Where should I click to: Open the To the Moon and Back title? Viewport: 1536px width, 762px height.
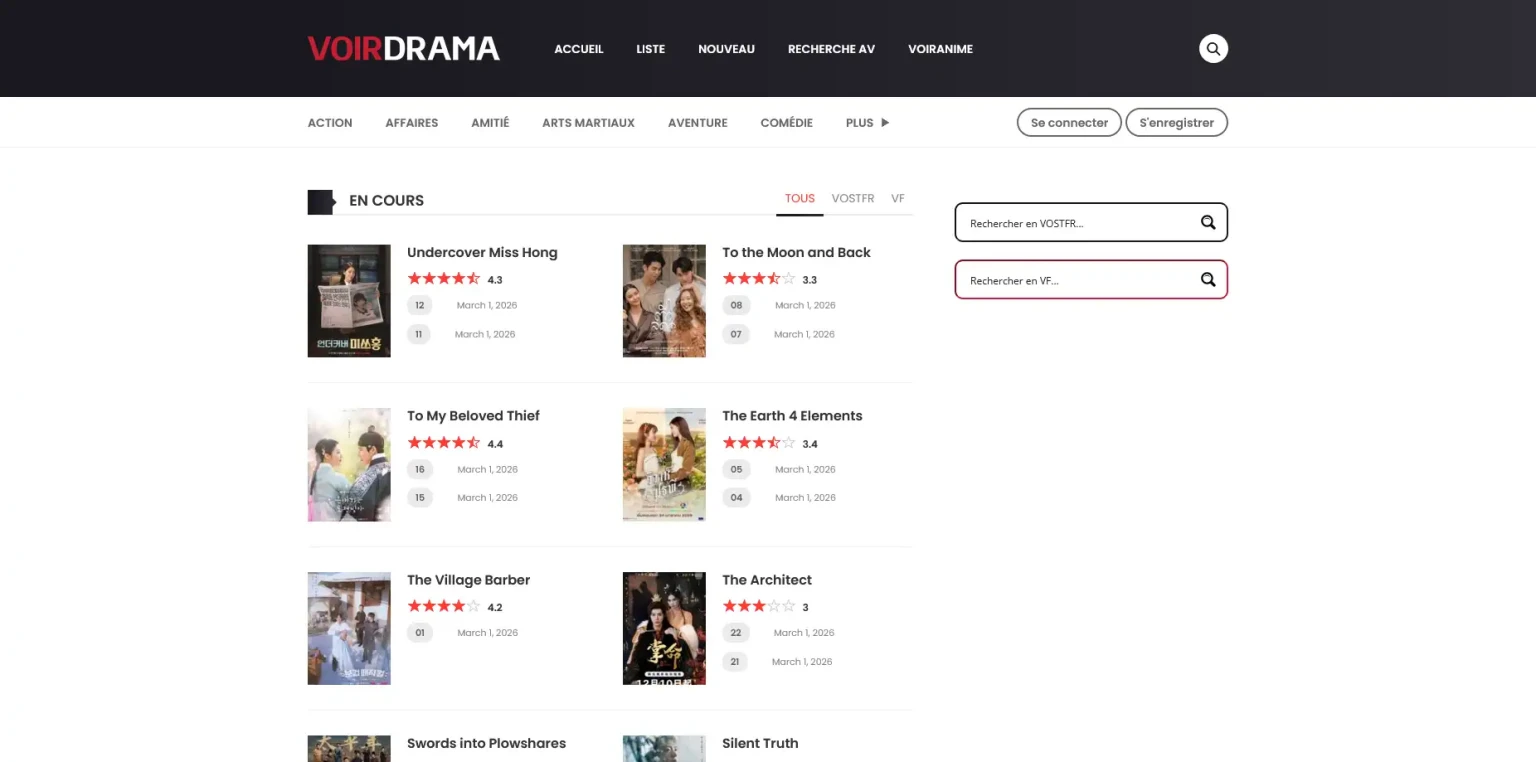click(796, 253)
